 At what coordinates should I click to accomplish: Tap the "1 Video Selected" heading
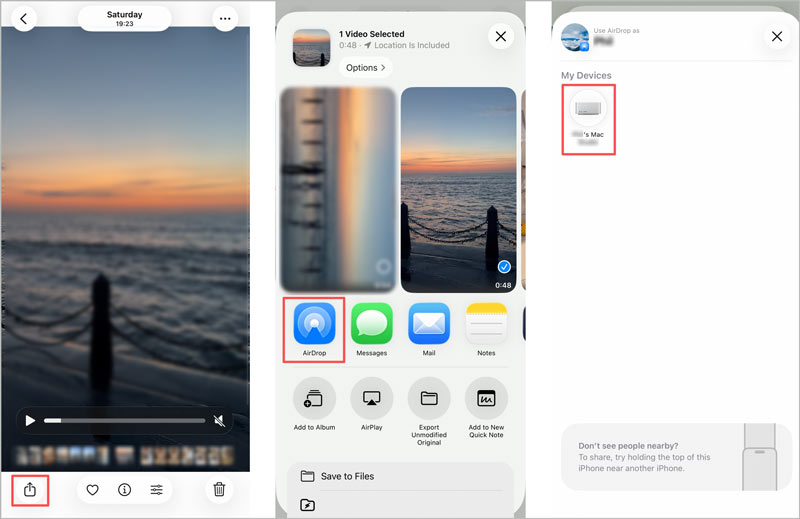[371, 34]
